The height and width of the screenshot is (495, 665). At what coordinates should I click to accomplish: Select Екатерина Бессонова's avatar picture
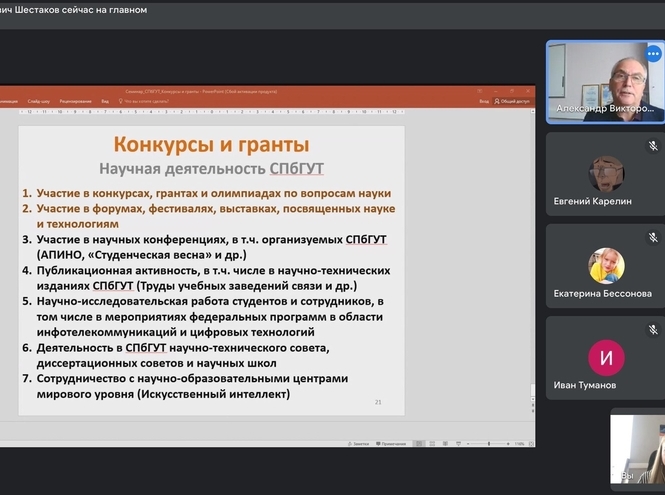[606, 266]
